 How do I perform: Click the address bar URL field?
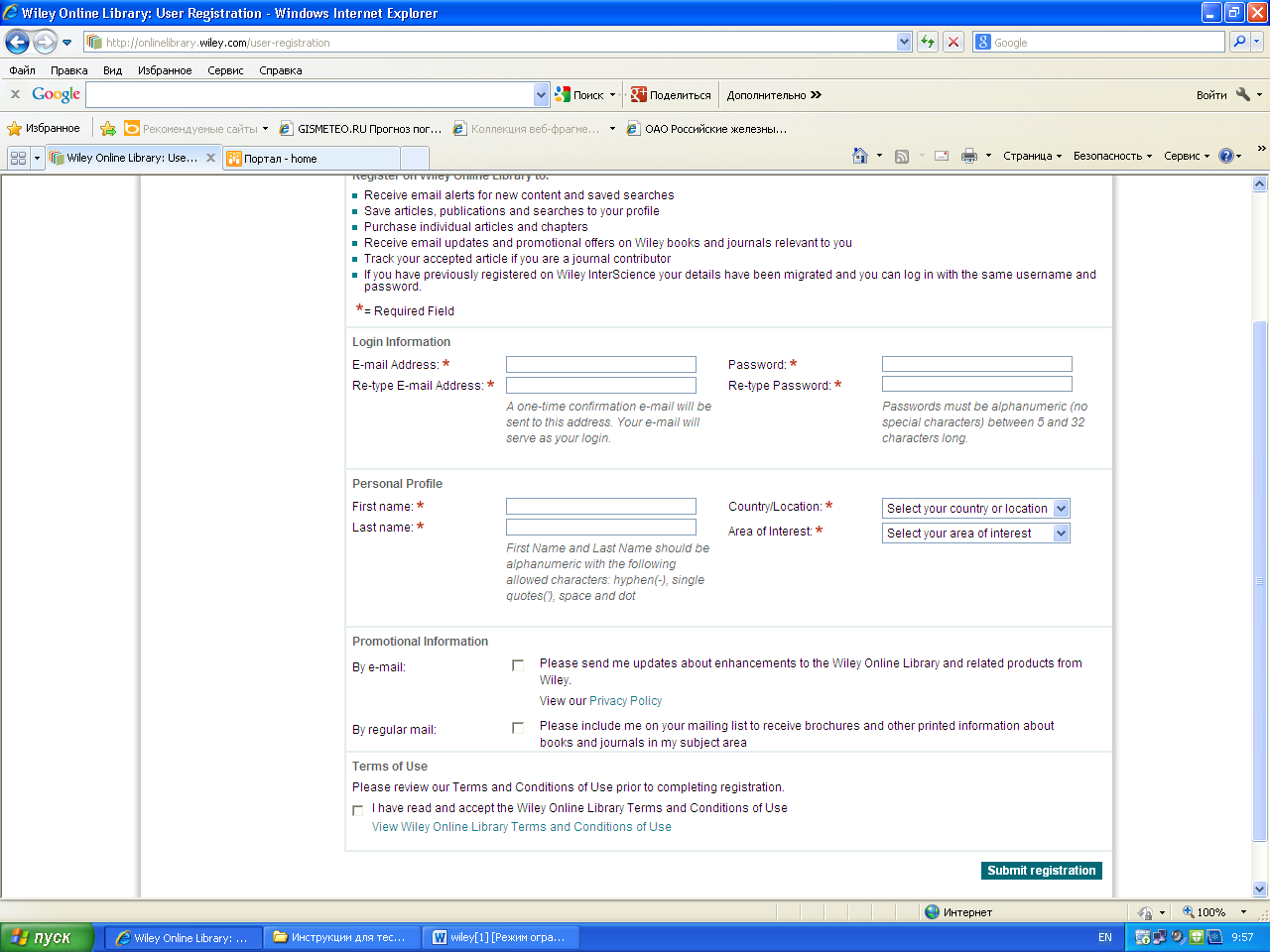click(491, 42)
